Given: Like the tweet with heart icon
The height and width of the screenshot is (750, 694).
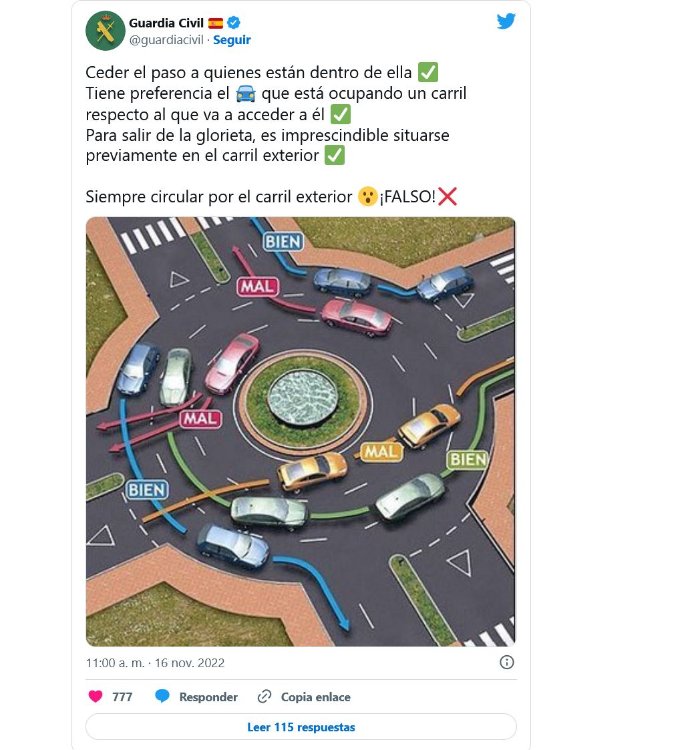Looking at the screenshot, I should tap(96, 696).
